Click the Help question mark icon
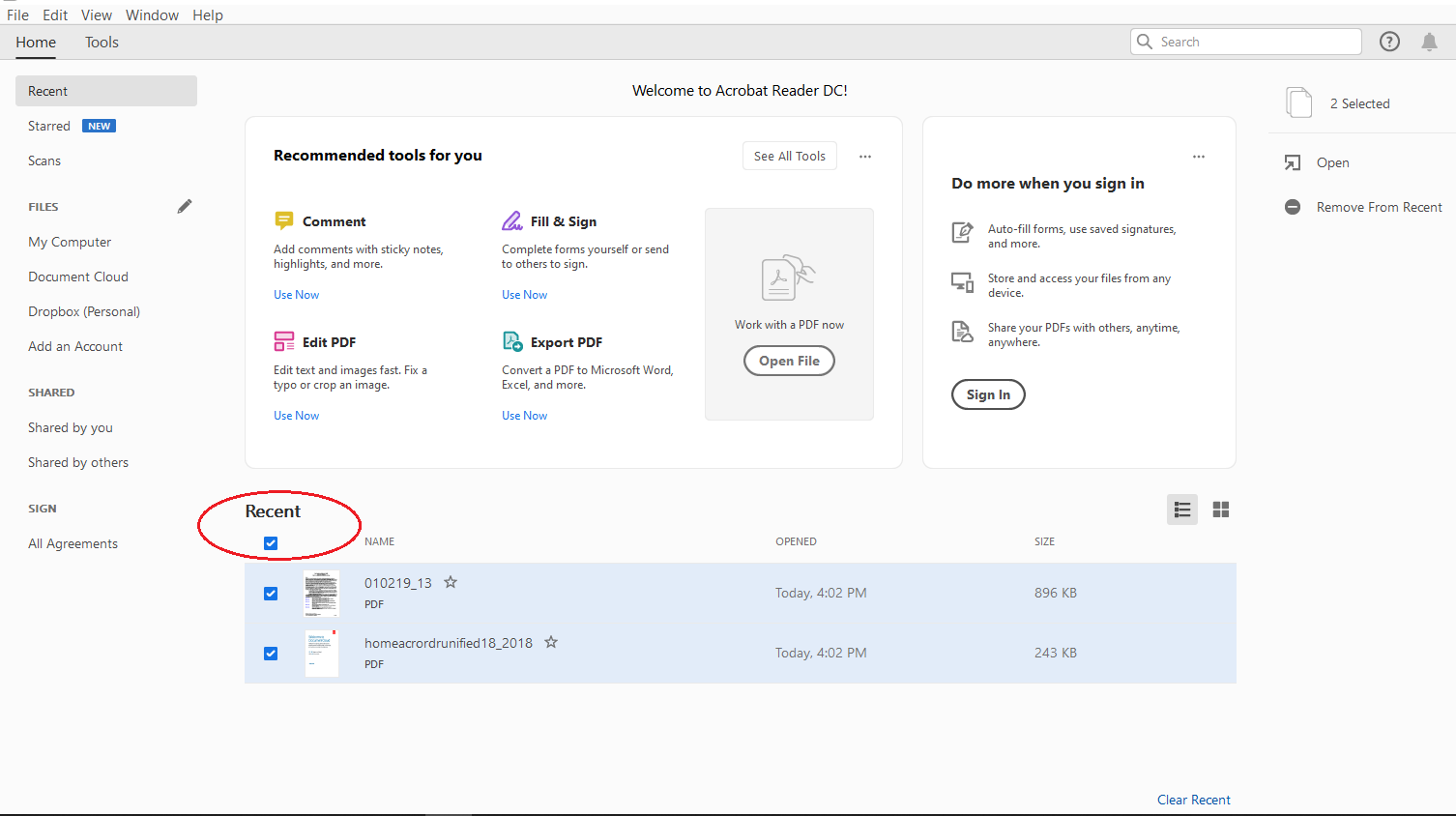This screenshot has width=1456, height=816. (1389, 42)
